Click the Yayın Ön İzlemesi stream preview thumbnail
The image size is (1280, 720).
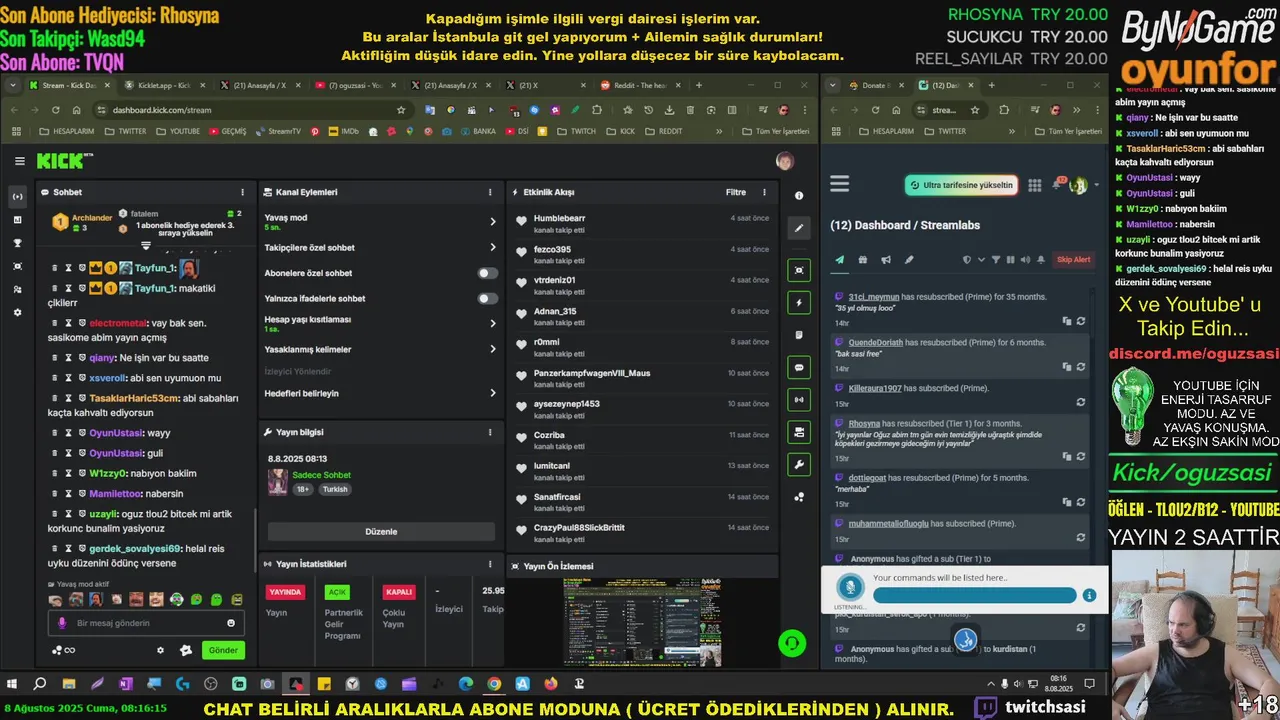642,622
